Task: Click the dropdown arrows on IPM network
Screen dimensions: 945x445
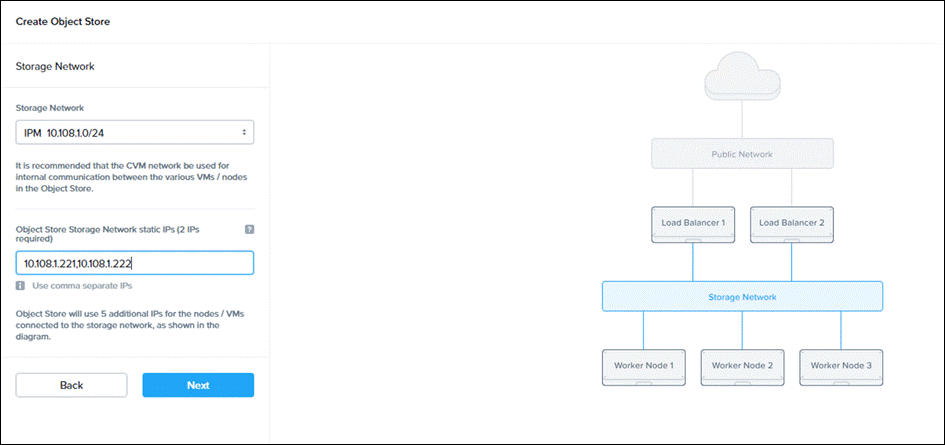Action: point(243,133)
